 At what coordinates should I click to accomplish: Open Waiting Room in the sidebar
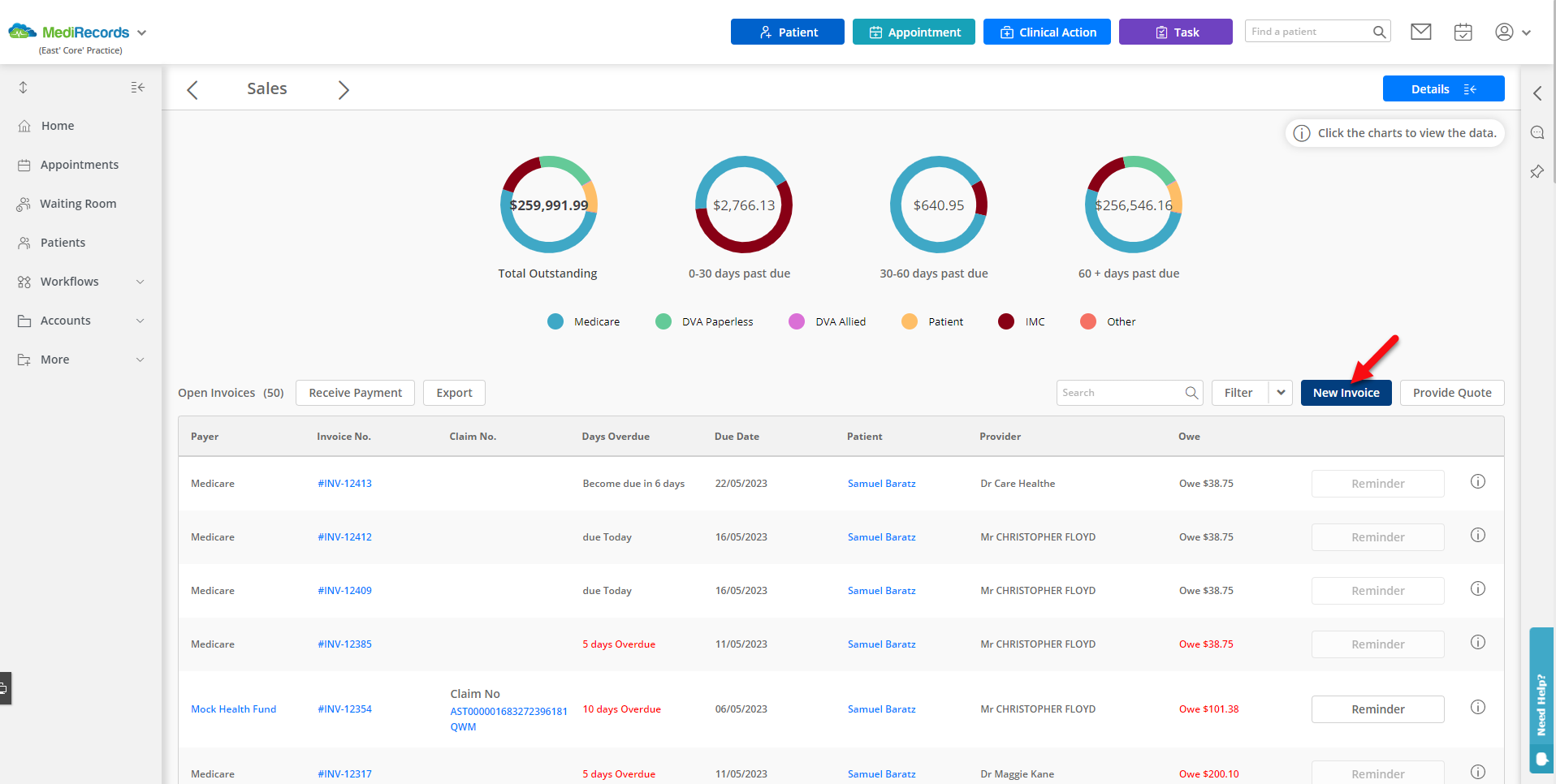(78, 204)
